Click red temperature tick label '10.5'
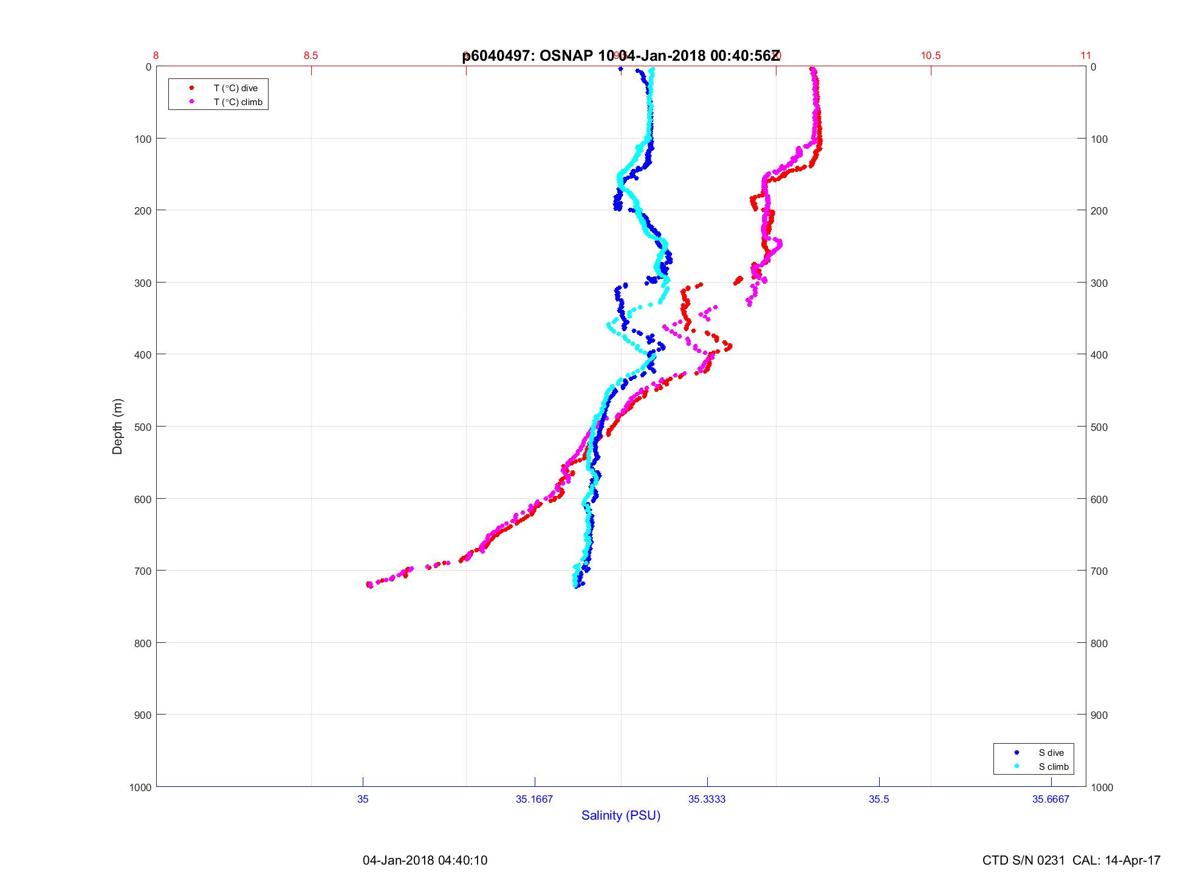 [931, 56]
